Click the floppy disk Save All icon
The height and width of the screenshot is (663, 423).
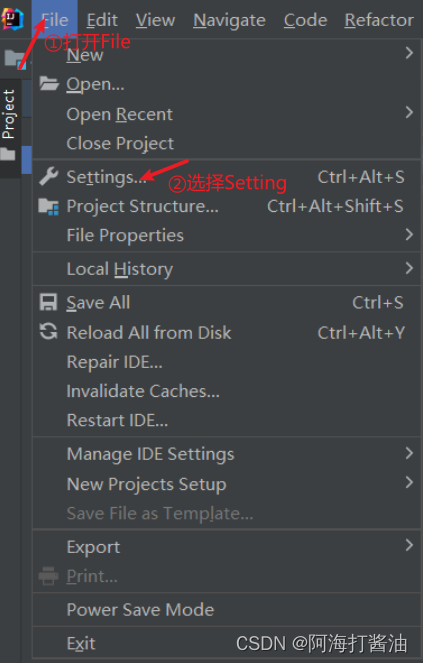pyautogui.click(x=48, y=303)
